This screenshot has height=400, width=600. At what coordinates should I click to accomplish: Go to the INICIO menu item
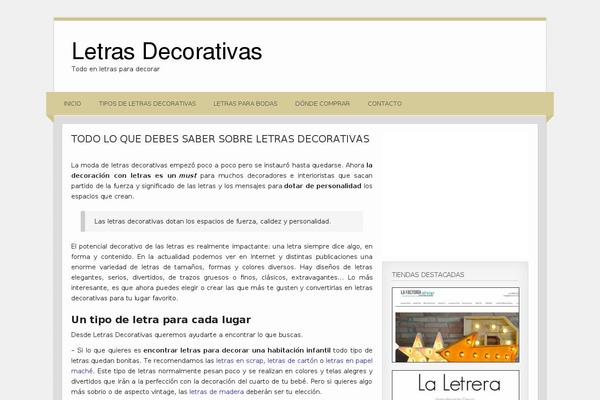point(72,104)
